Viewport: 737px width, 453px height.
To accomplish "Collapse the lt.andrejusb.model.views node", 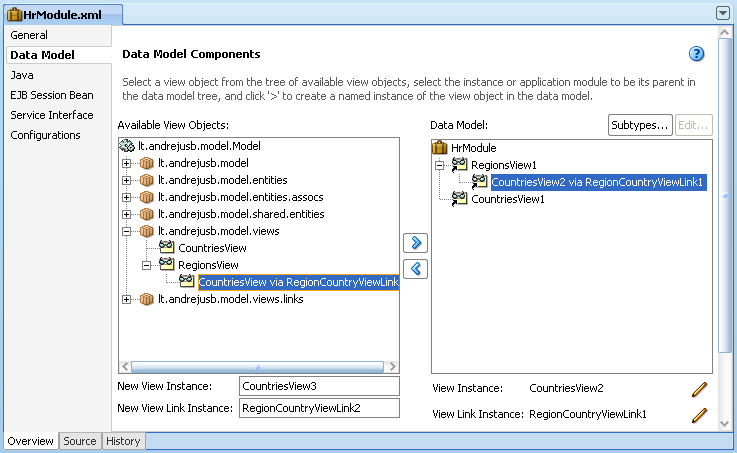I will point(126,231).
